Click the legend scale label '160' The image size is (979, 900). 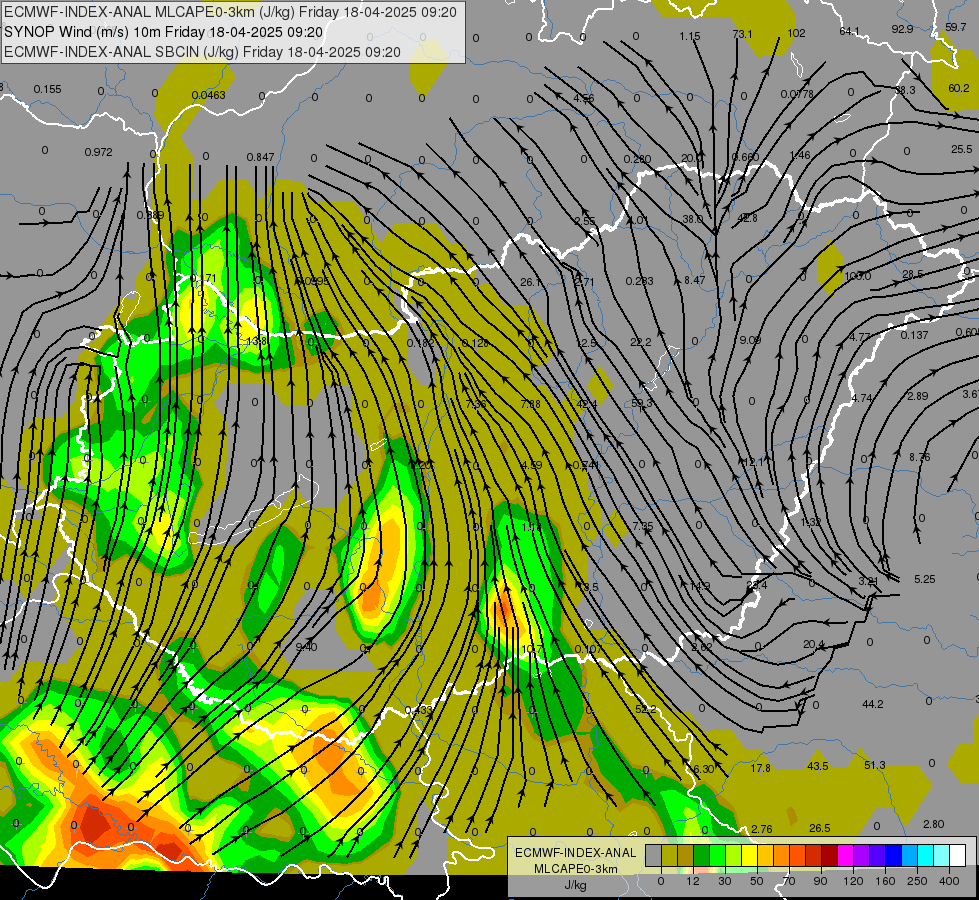pos(885,881)
